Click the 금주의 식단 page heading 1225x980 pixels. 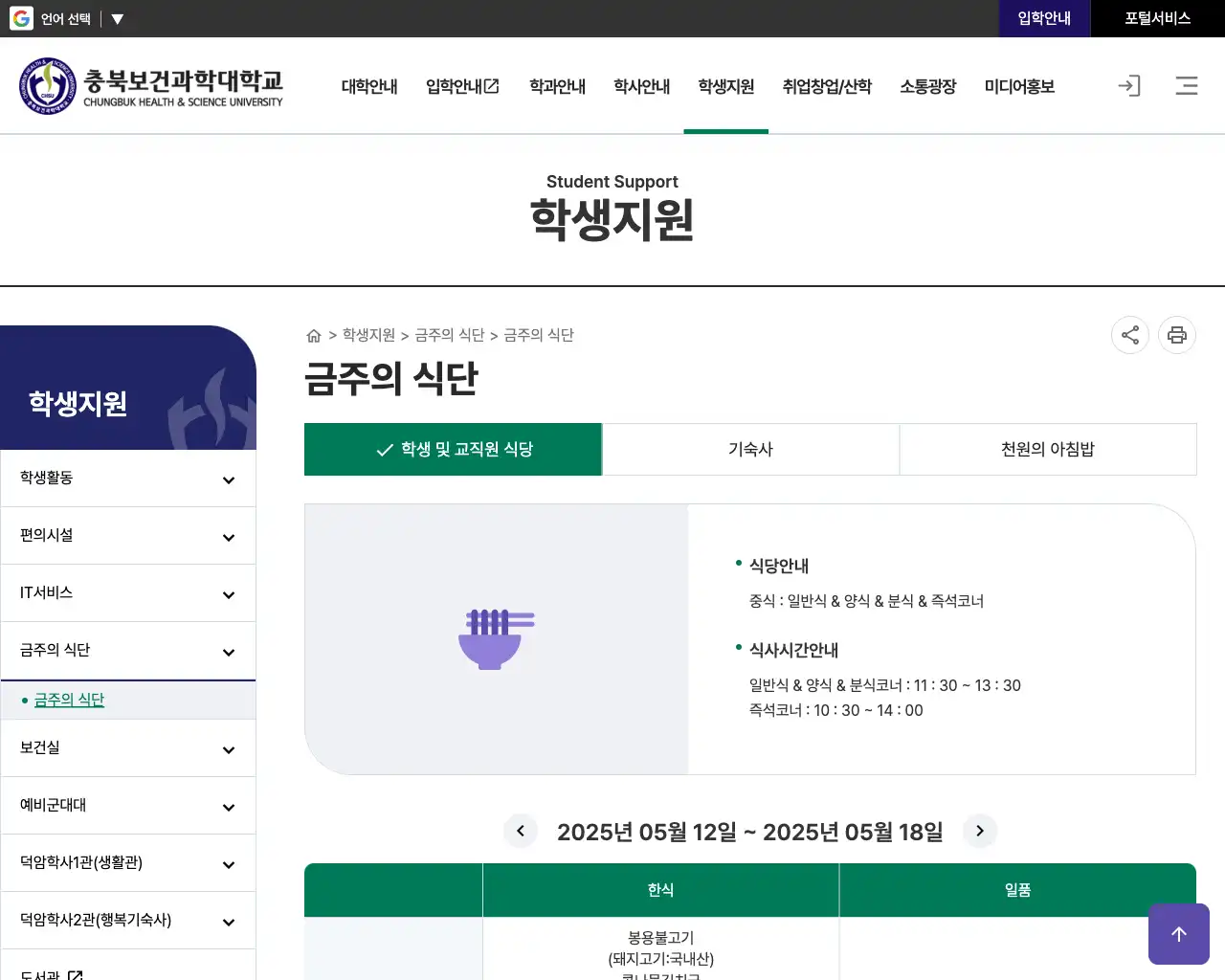click(x=390, y=378)
